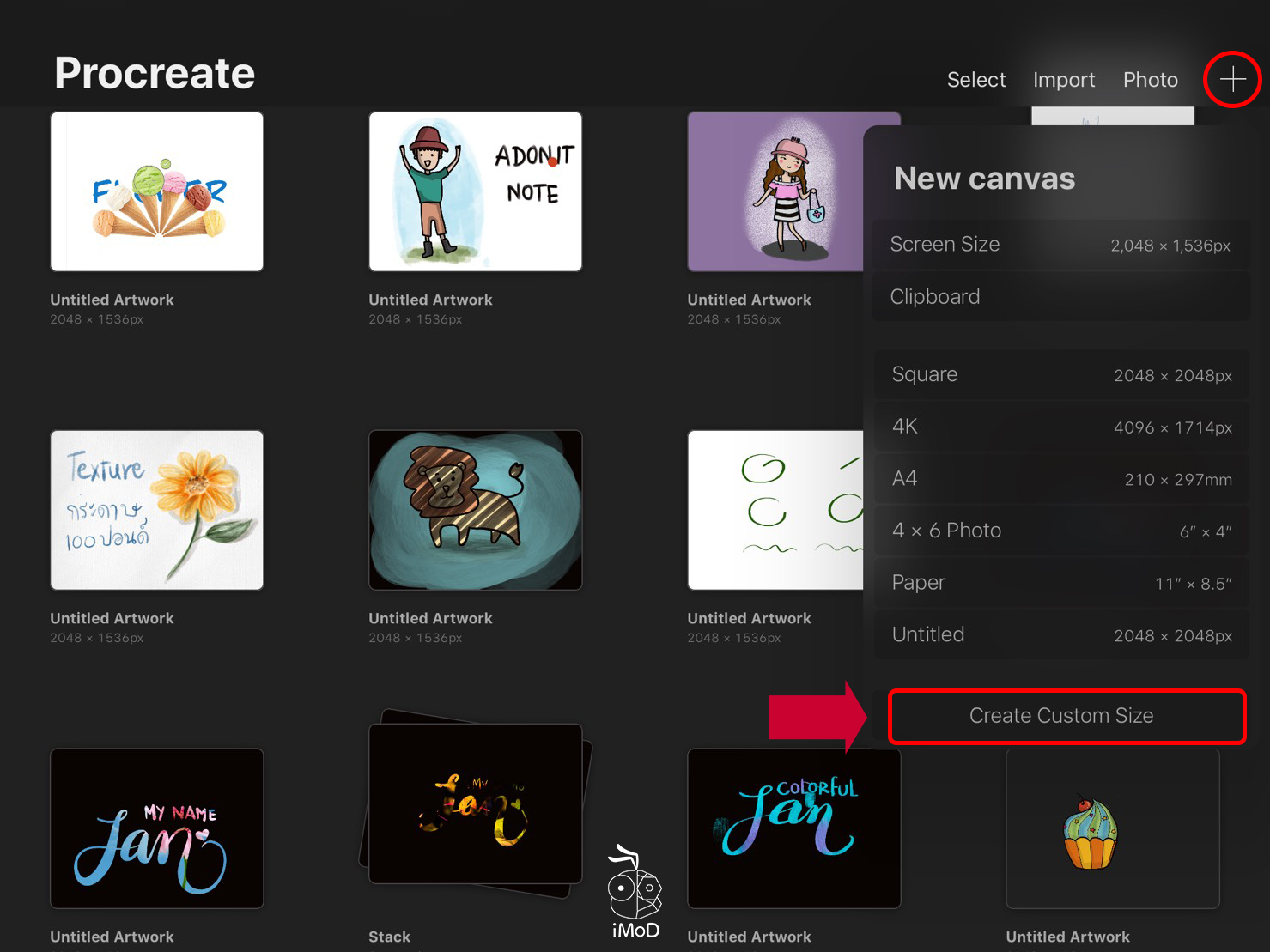Open Photo import option
The width and height of the screenshot is (1270, 952).
(x=1150, y=80)
